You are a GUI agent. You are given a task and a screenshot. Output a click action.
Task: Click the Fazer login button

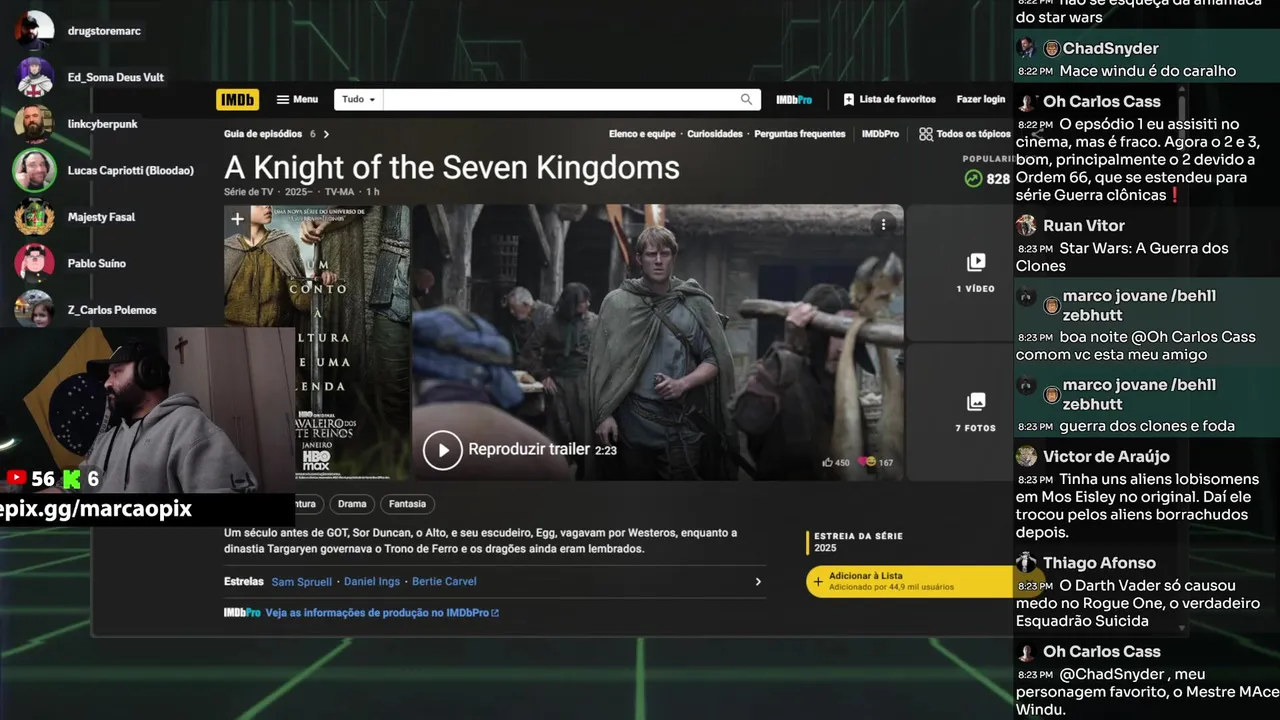[980, 100]
